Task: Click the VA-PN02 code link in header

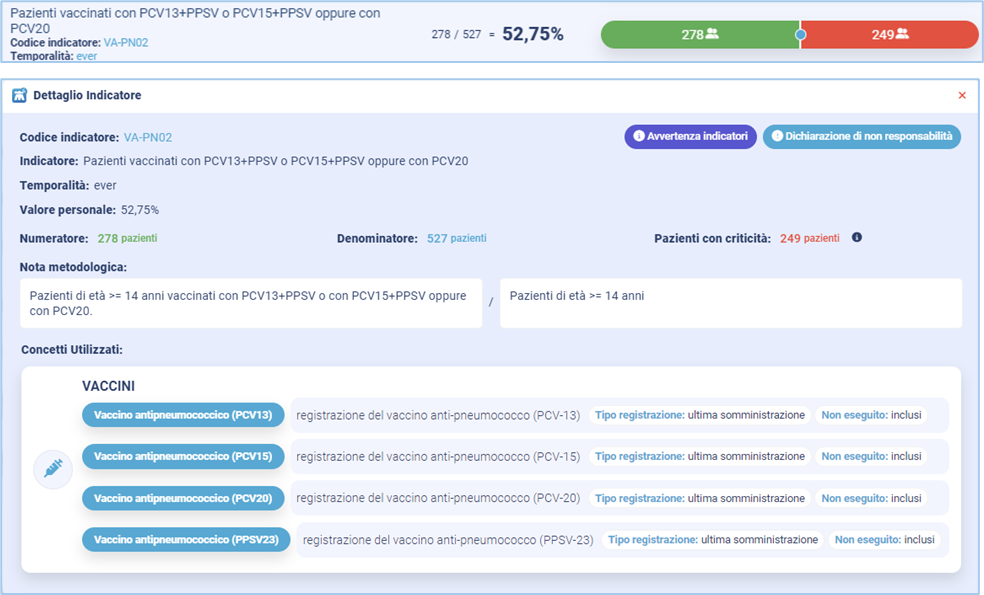Action: [127, 43]
